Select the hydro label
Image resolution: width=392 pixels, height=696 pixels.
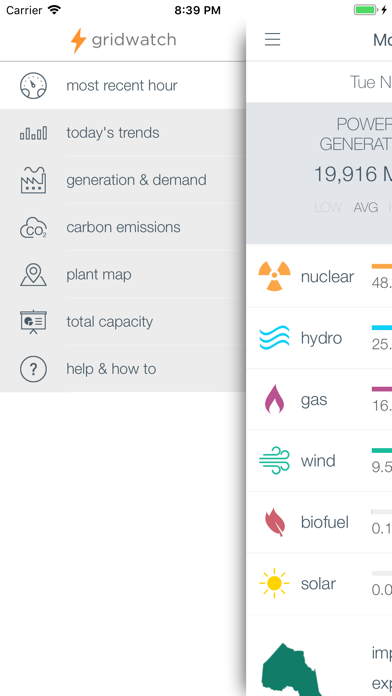[x=321, y=338]
